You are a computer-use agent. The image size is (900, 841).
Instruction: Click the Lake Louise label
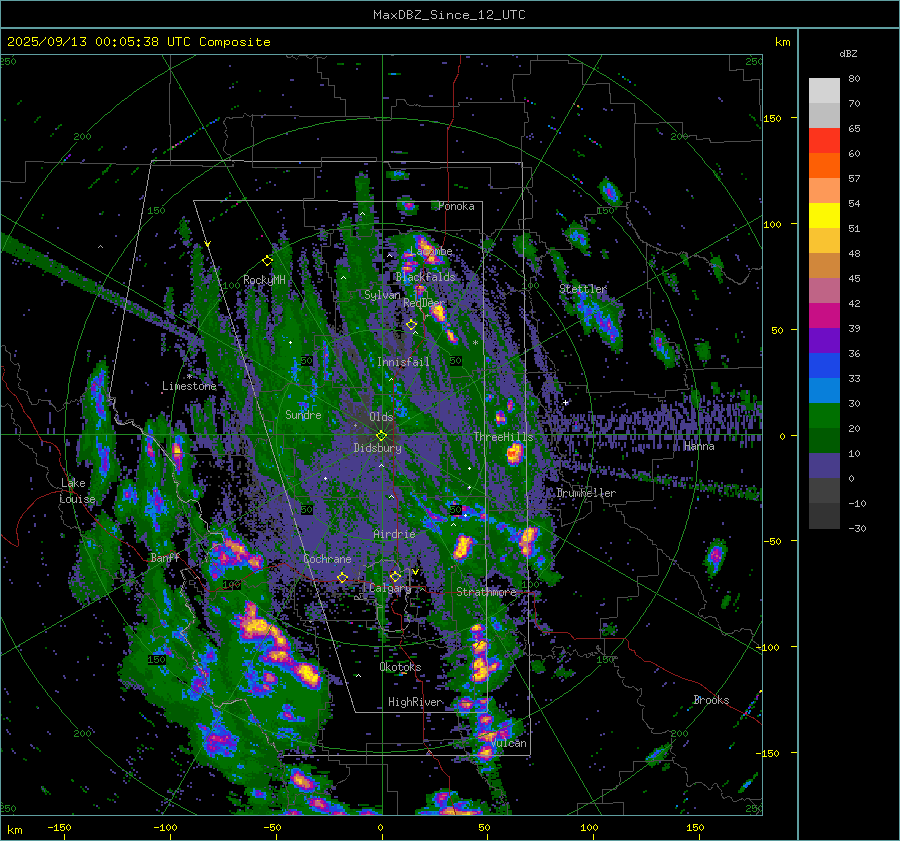77,491
